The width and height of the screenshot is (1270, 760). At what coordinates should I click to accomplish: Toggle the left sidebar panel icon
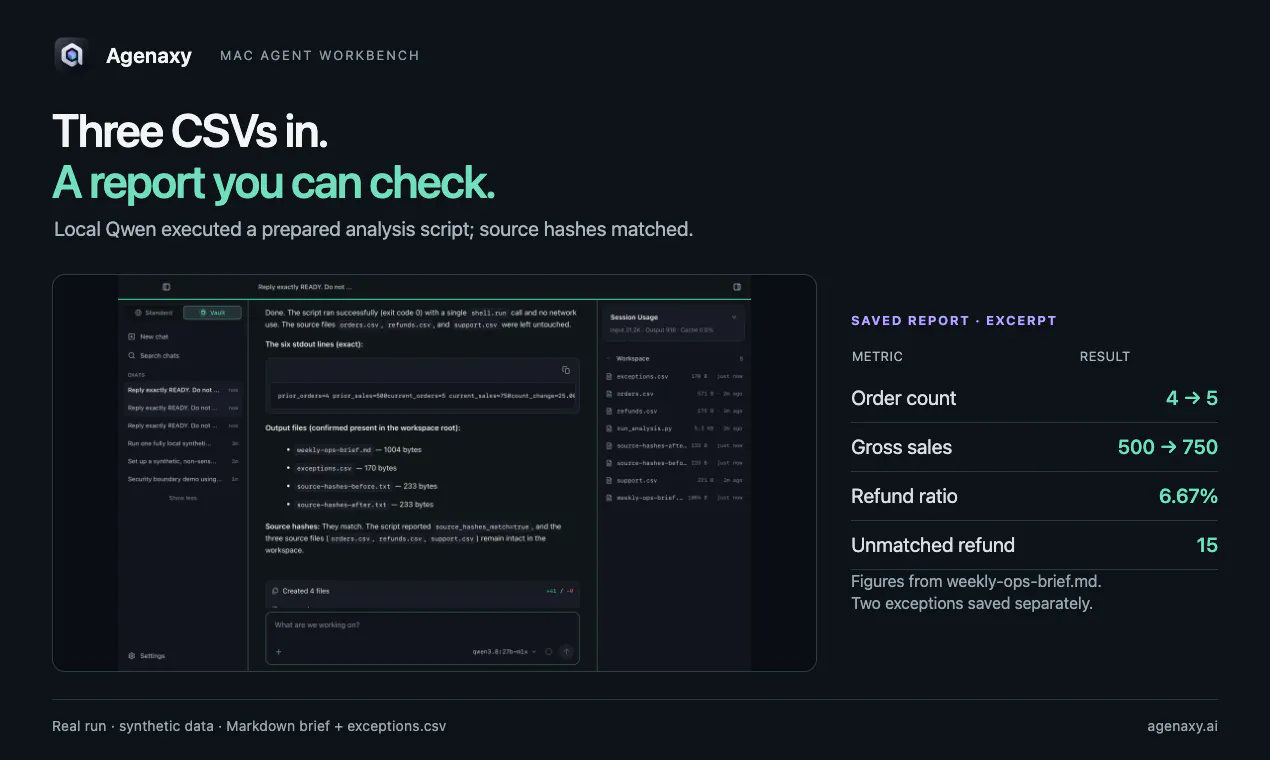[x=167, y=287]
